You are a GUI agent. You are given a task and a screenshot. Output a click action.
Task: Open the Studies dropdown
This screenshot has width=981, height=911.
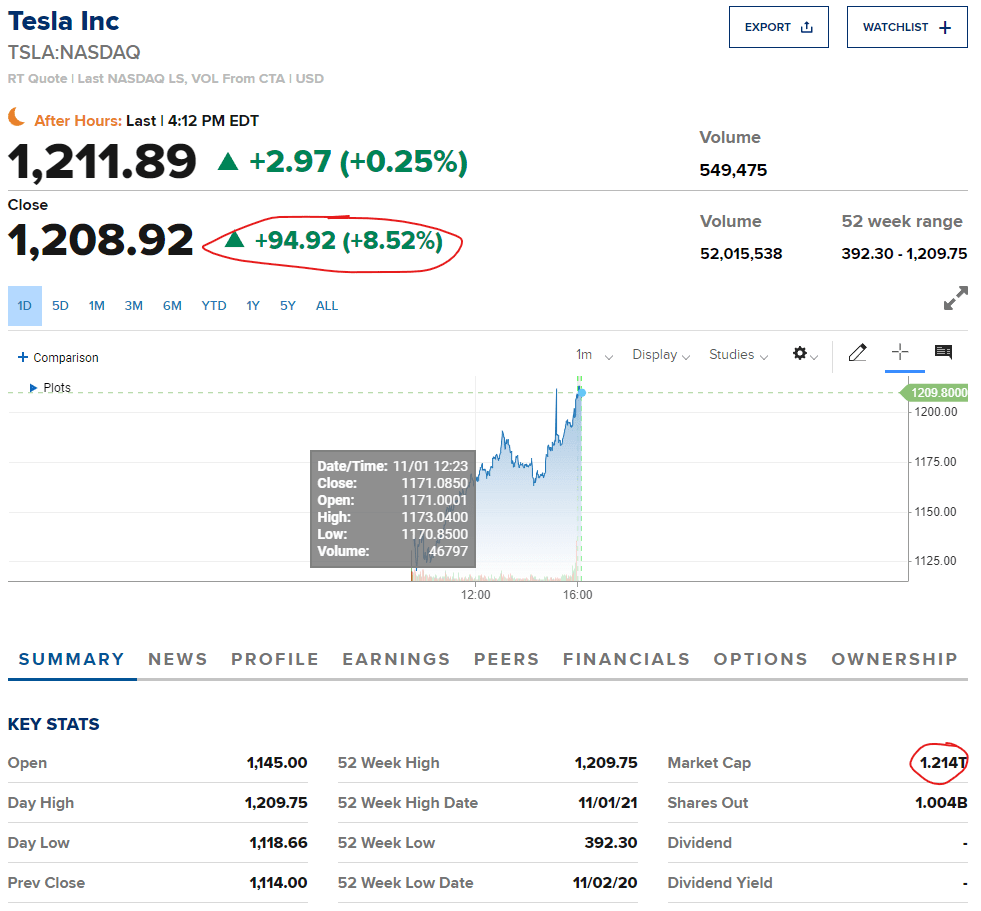click(738, 355)
